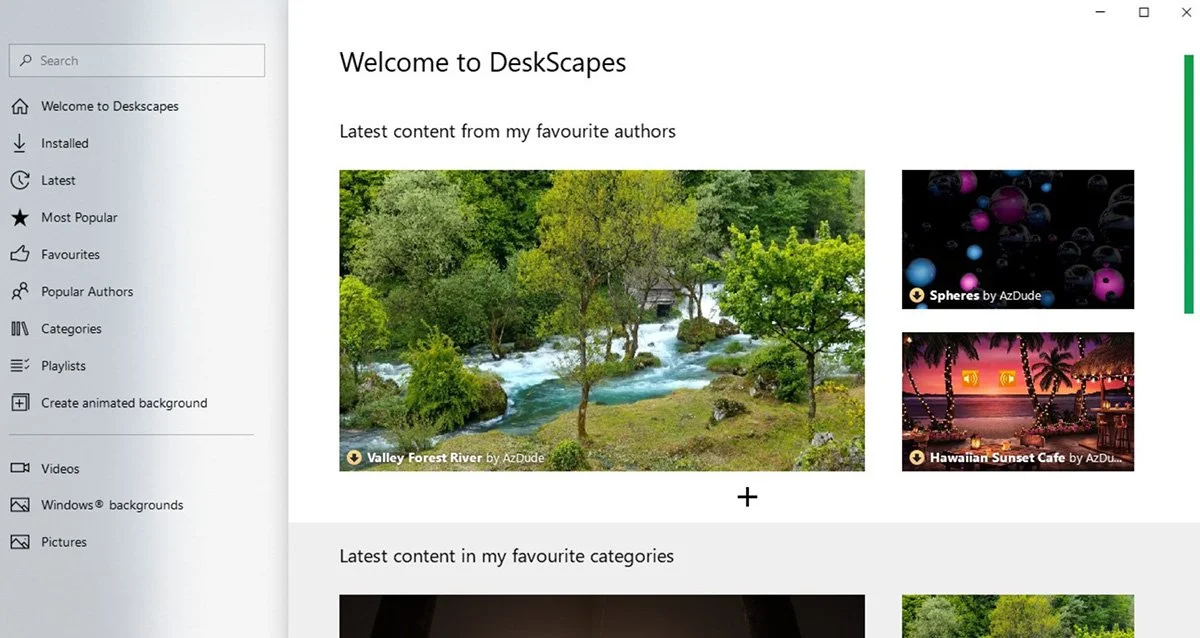Click inside the Search input field
Screen dimensions: 1200x638
137,61
